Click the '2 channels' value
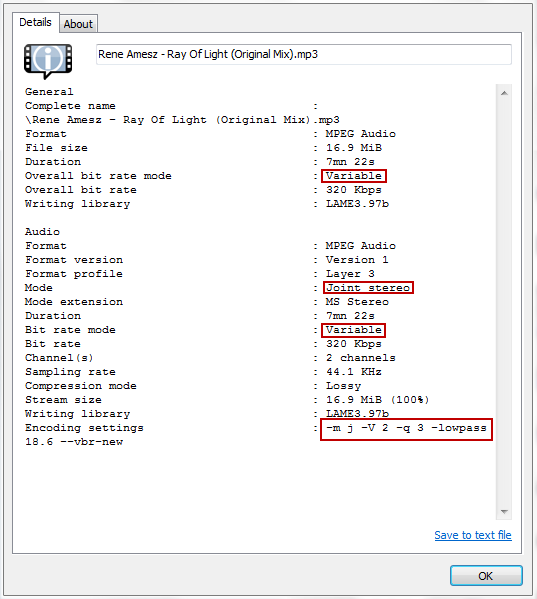Viewport: 537px width, 599px height. [361, 358]
